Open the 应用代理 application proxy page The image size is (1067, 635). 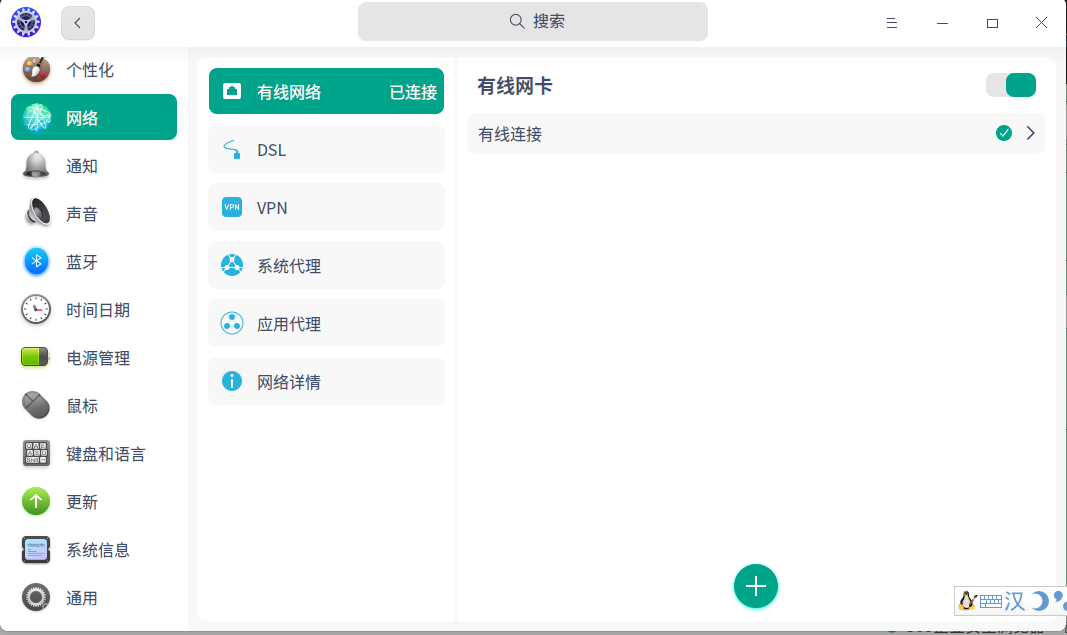[x=327, y=323]
